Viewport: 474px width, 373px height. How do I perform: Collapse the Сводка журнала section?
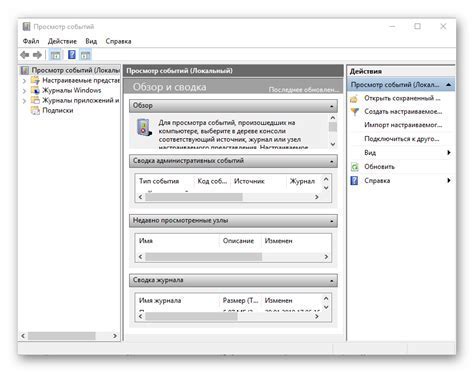point(332,281)
